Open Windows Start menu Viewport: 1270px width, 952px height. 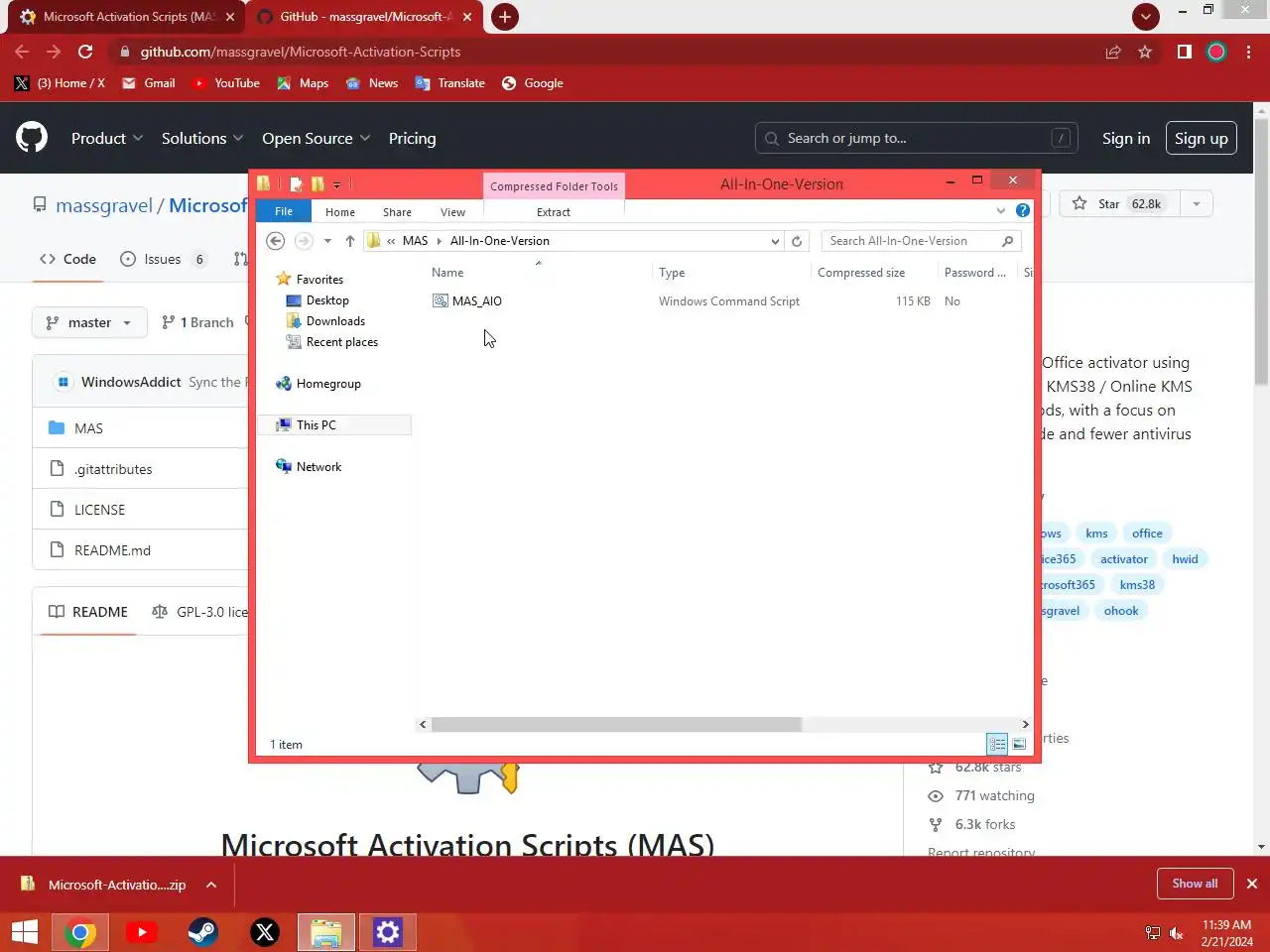tap(25, 932)
